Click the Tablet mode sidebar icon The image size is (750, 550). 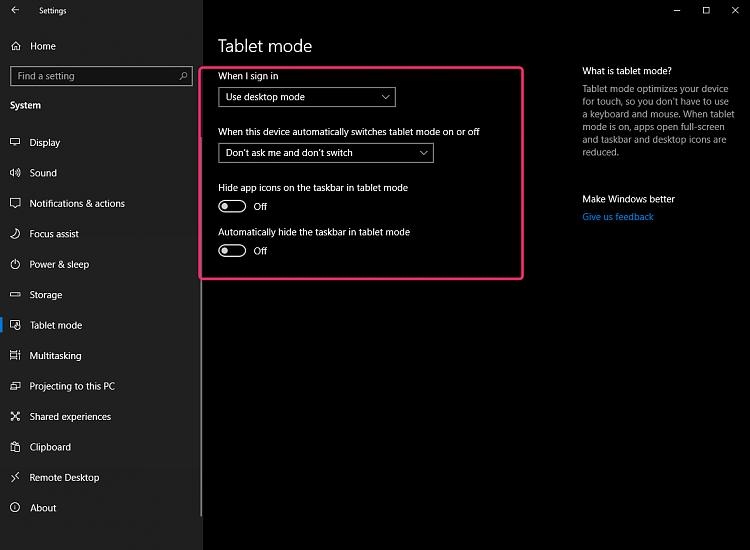point(15,325)
